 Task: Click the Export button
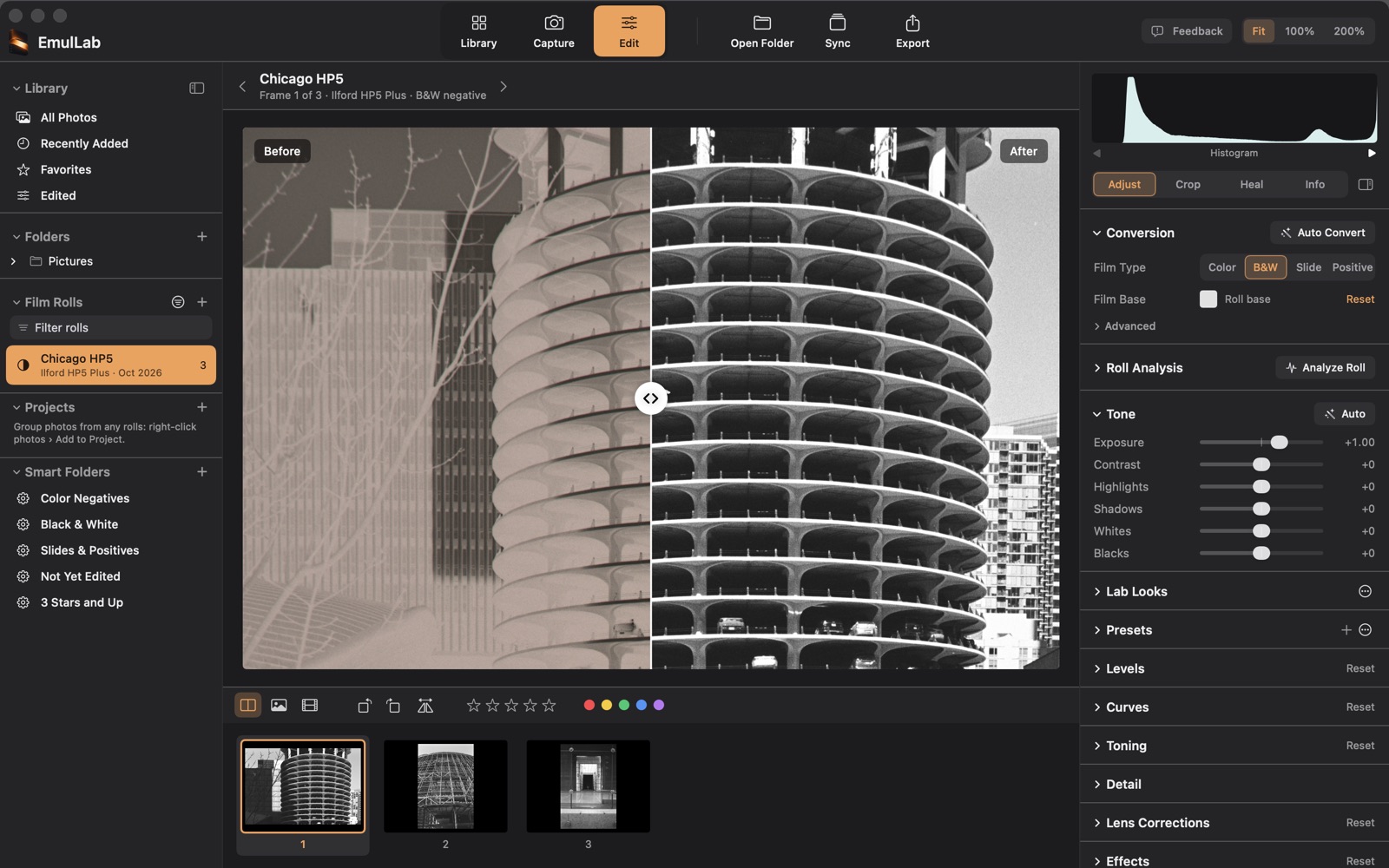912,31
